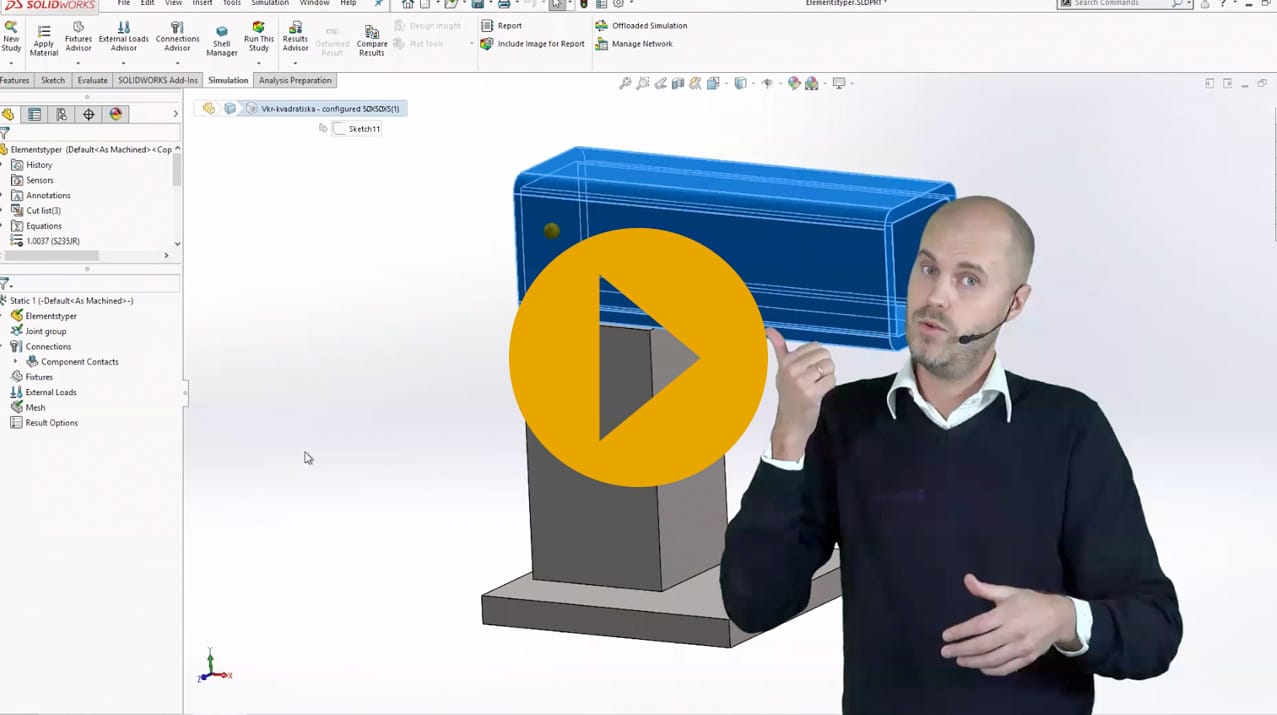
Task: Click the Save icon in quick toolbar
Action: pos(479,4)
